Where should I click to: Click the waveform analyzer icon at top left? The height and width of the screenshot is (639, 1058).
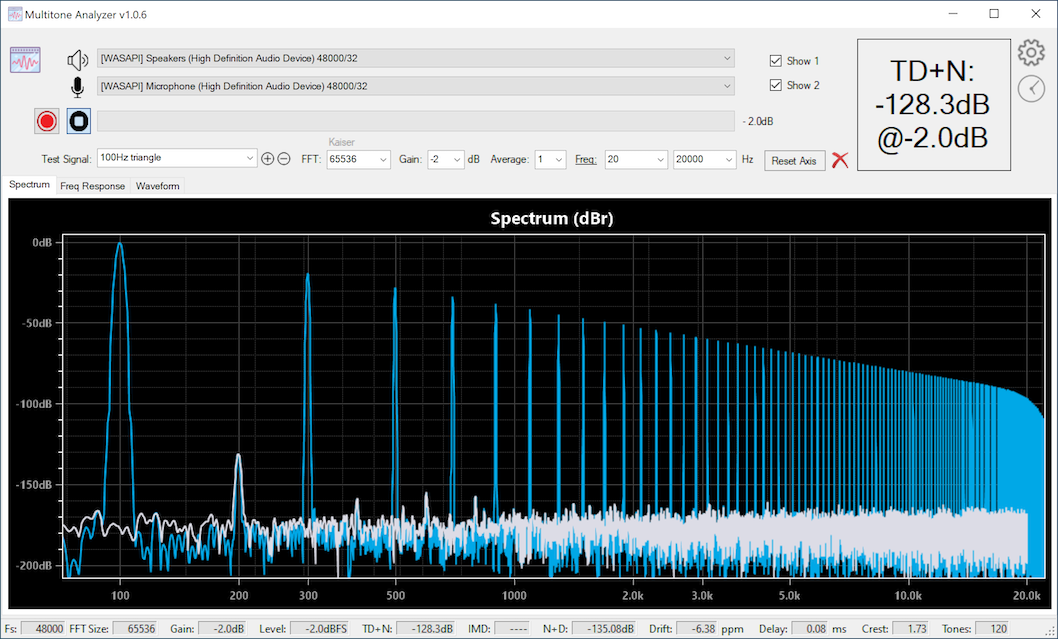coord(26,60)
